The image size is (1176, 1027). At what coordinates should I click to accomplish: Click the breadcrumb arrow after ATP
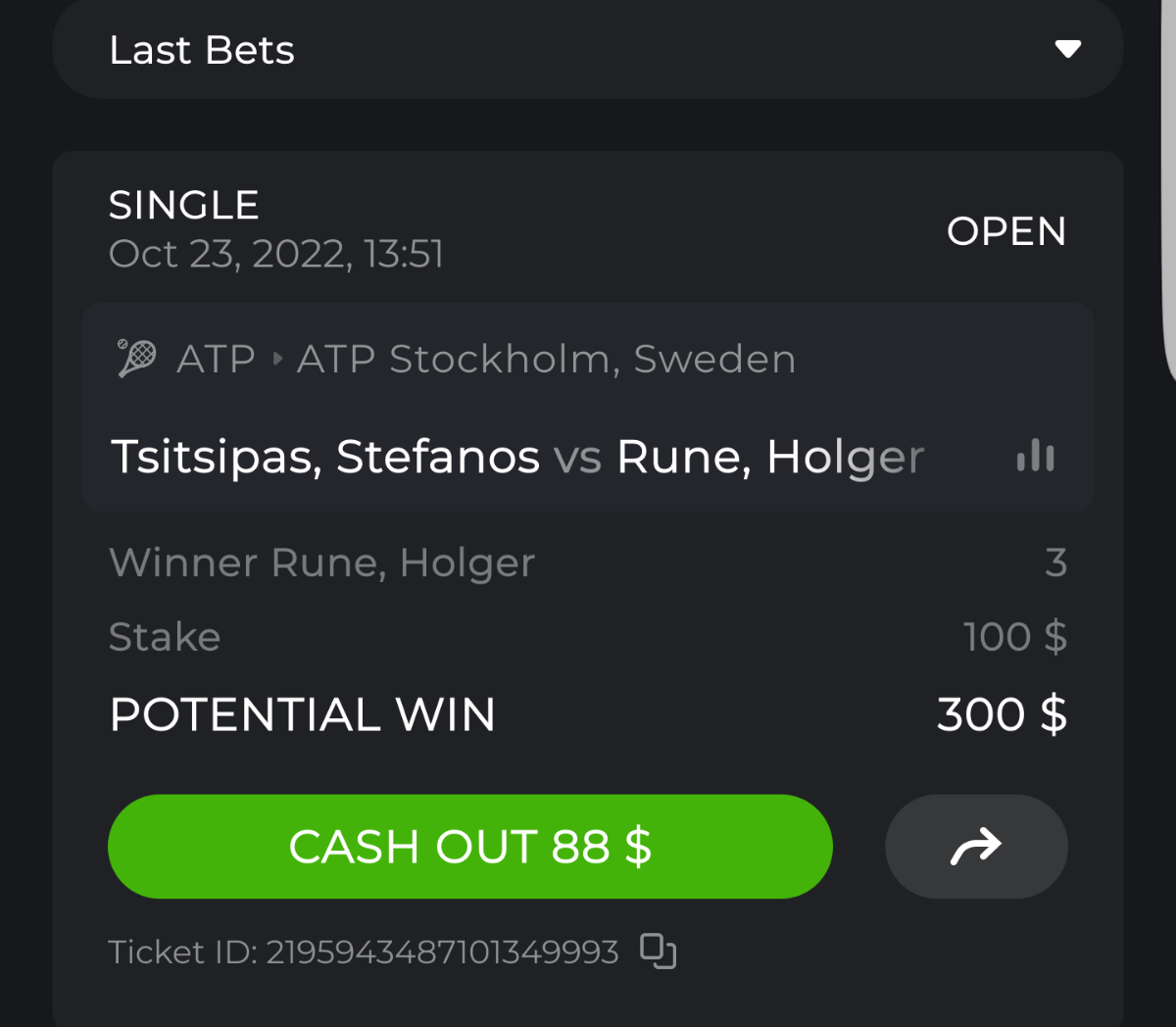277,360
